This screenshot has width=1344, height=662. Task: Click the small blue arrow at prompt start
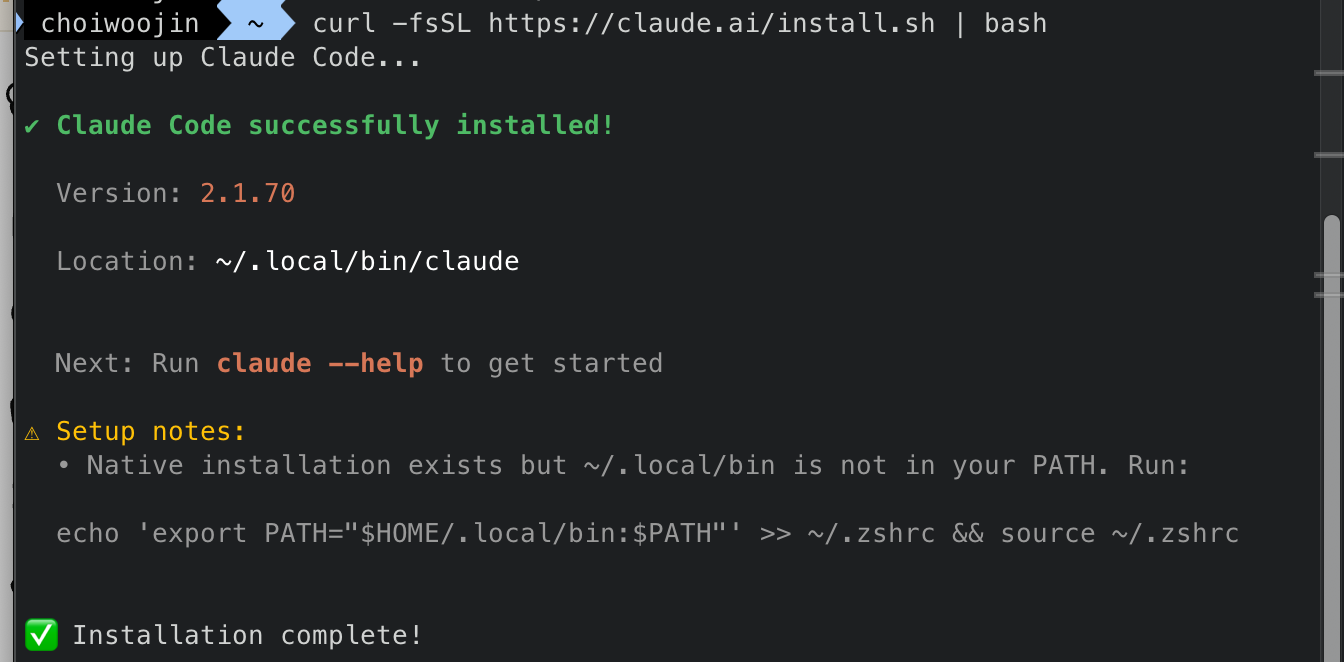pyautogui.click(x=20, y=22)
